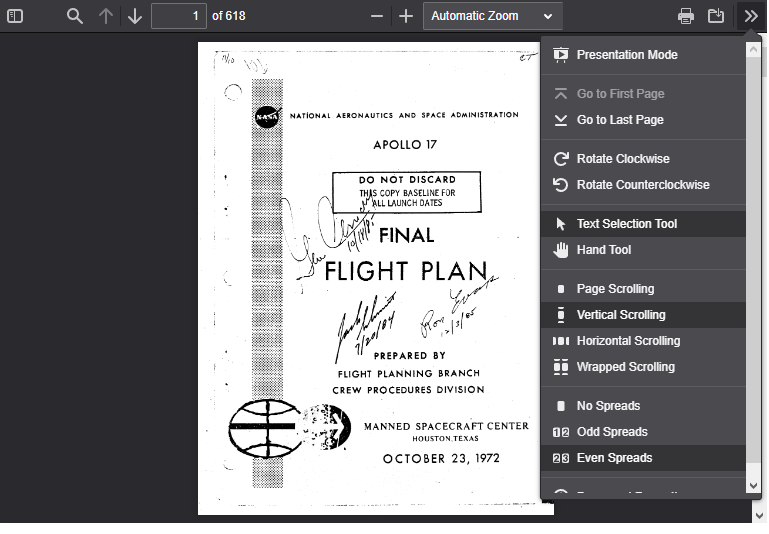This screenshot has width=769, height=534.
Task: Click the No Spreads icon
Action: 561,407
